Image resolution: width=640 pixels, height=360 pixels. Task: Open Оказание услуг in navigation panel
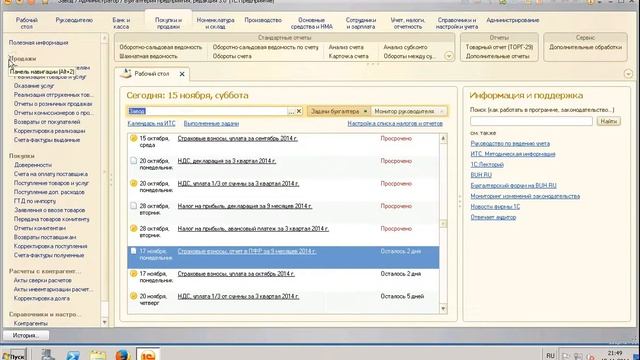[34, 86]
